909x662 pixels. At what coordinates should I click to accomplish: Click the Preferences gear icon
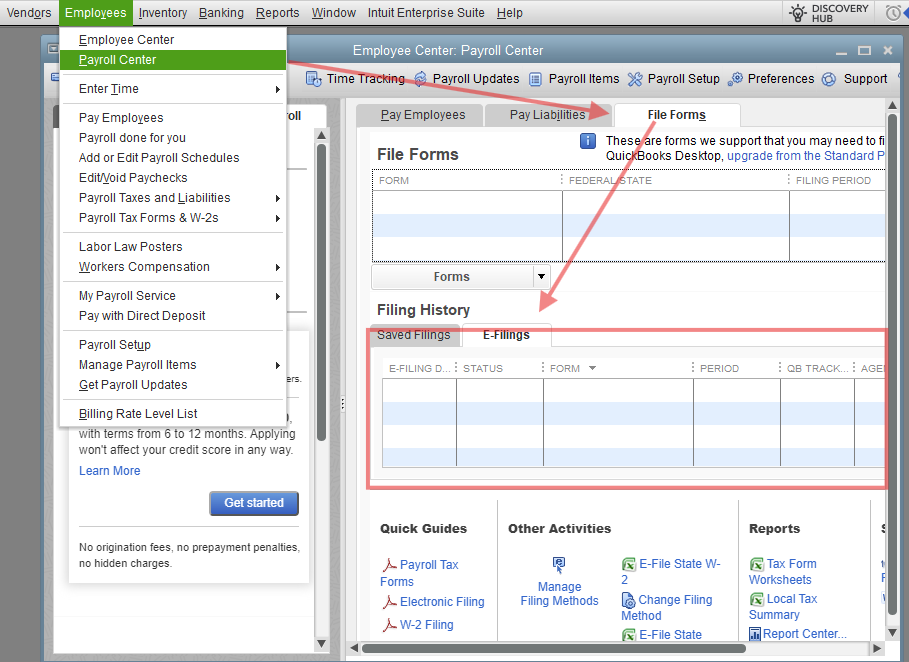pyautogui.click(x=735, y=79)
